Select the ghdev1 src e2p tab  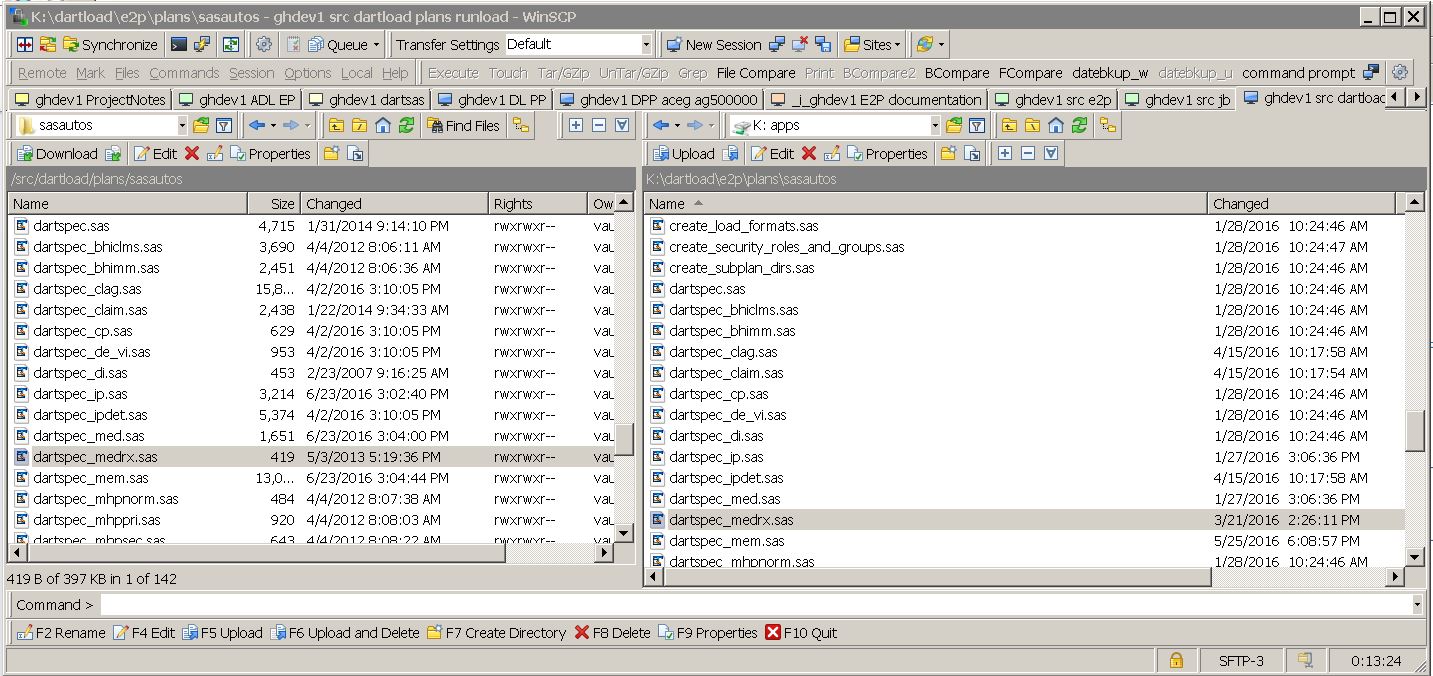pyautogui.click(x=1052, y=100)
